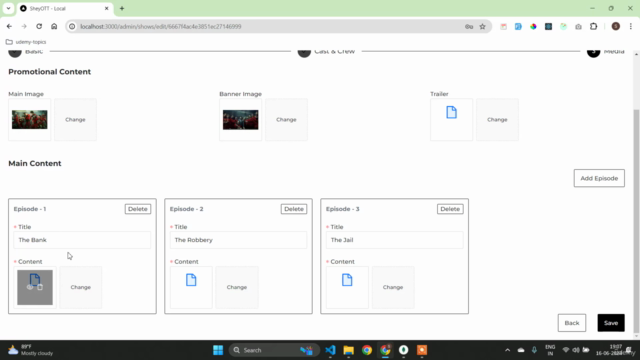Change the Main Image
Image resolution: width=640 pixels, height=360 pixels.
click(76, 120)
